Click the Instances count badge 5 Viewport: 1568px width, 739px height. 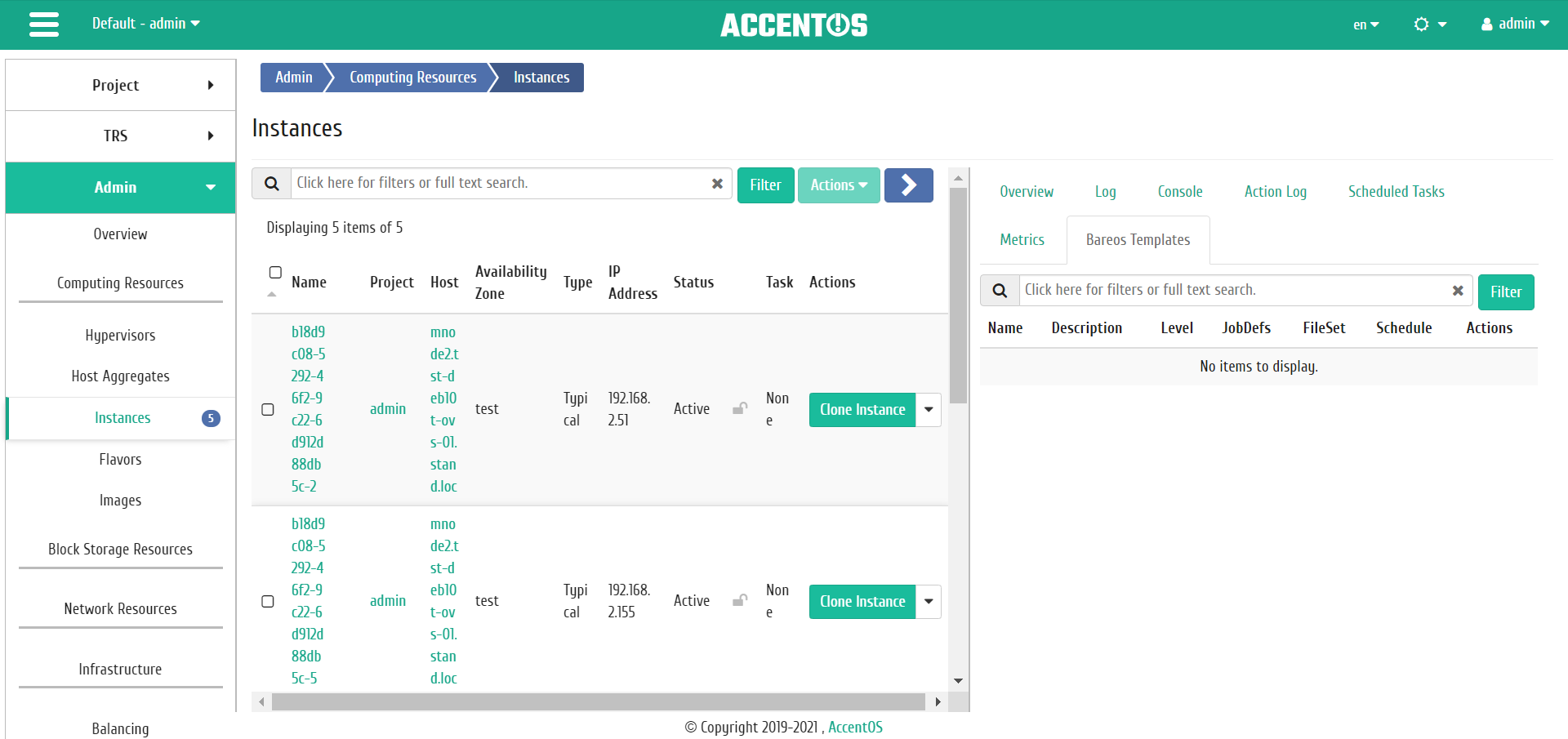click(211, 418)
